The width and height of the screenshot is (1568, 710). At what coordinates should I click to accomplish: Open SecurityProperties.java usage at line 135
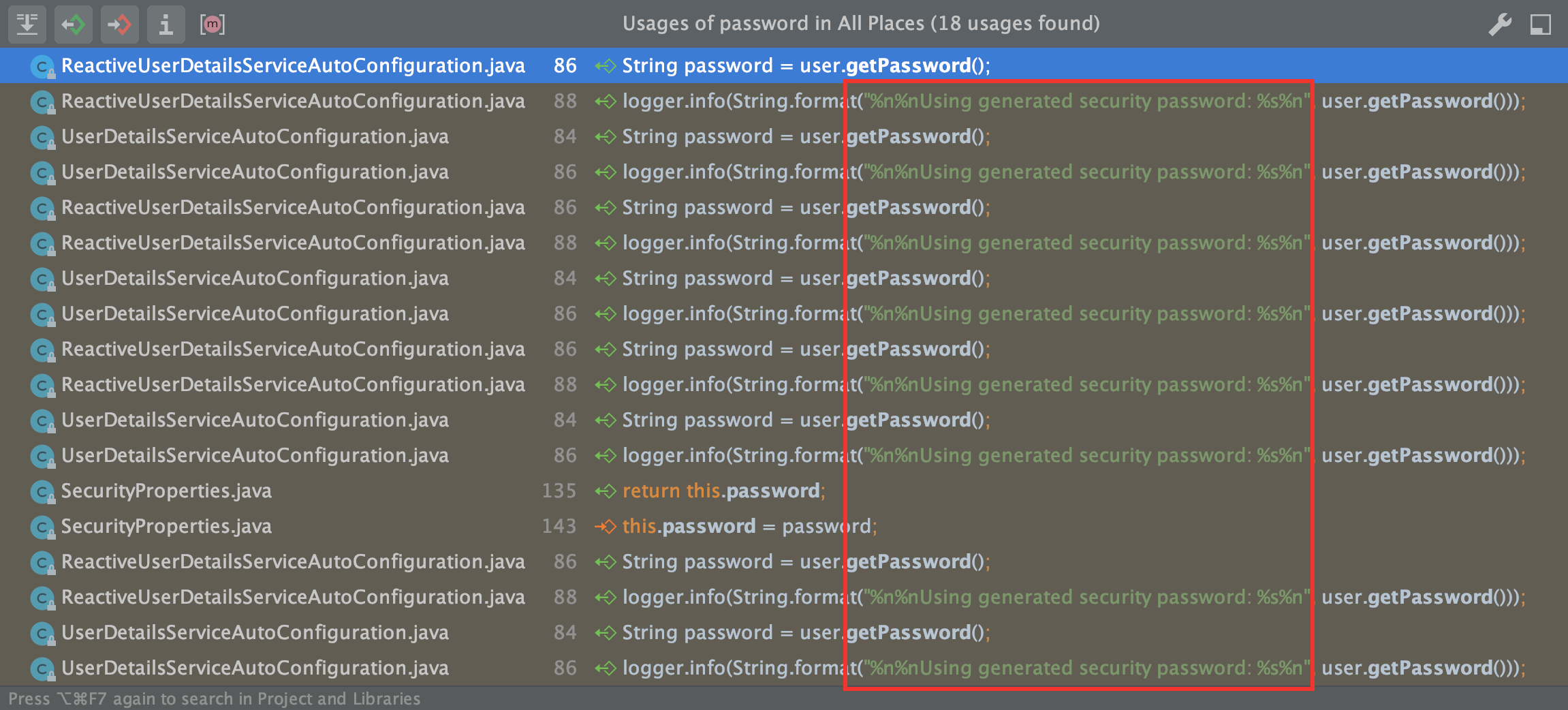(166, 491)
